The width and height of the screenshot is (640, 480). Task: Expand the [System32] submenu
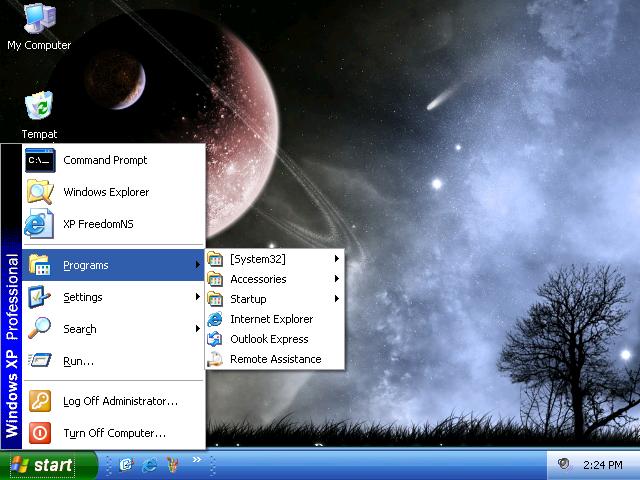click(x=272, y=259)
